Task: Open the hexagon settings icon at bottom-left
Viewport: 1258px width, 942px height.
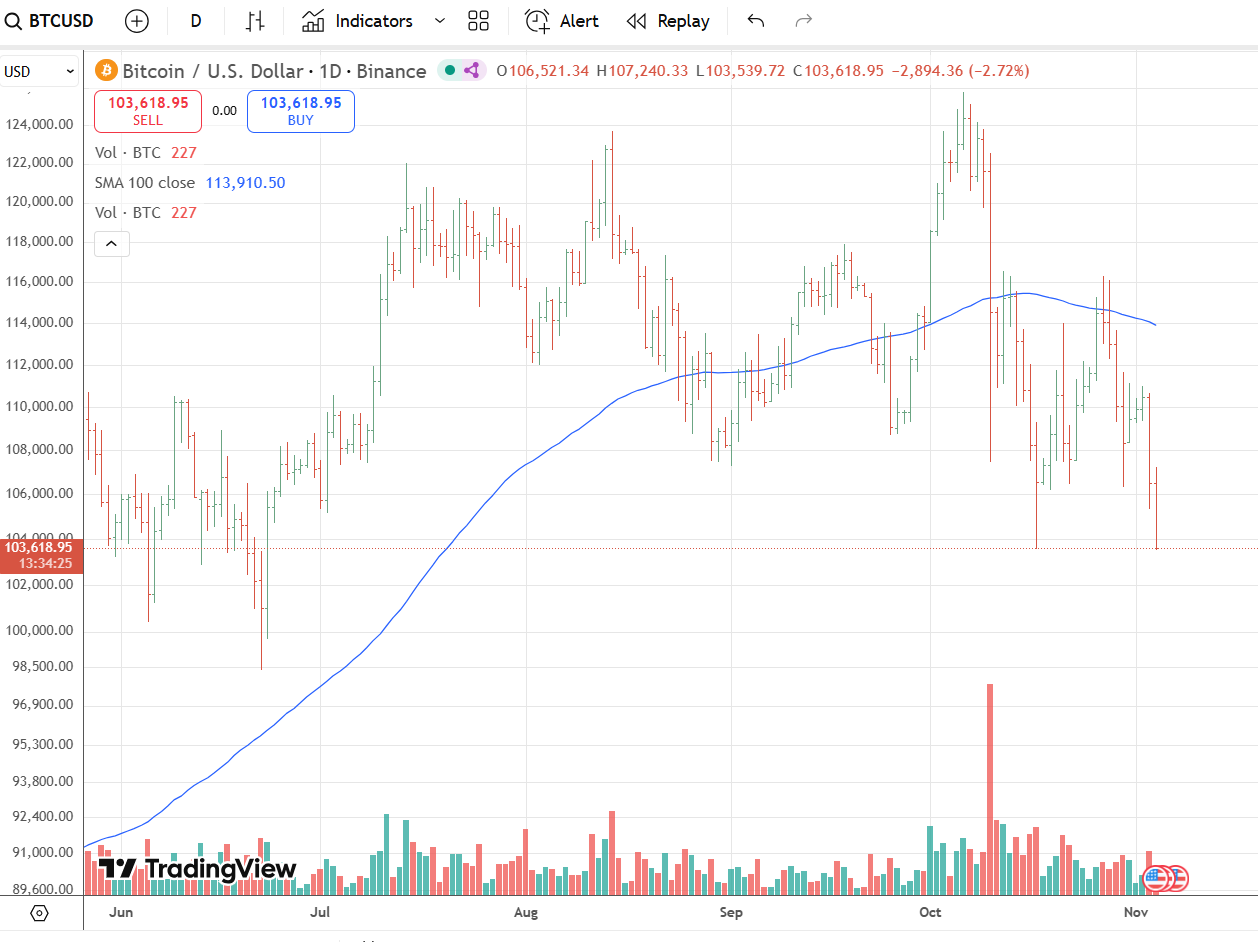Action: pyautogui.click(x=40, y=913)
